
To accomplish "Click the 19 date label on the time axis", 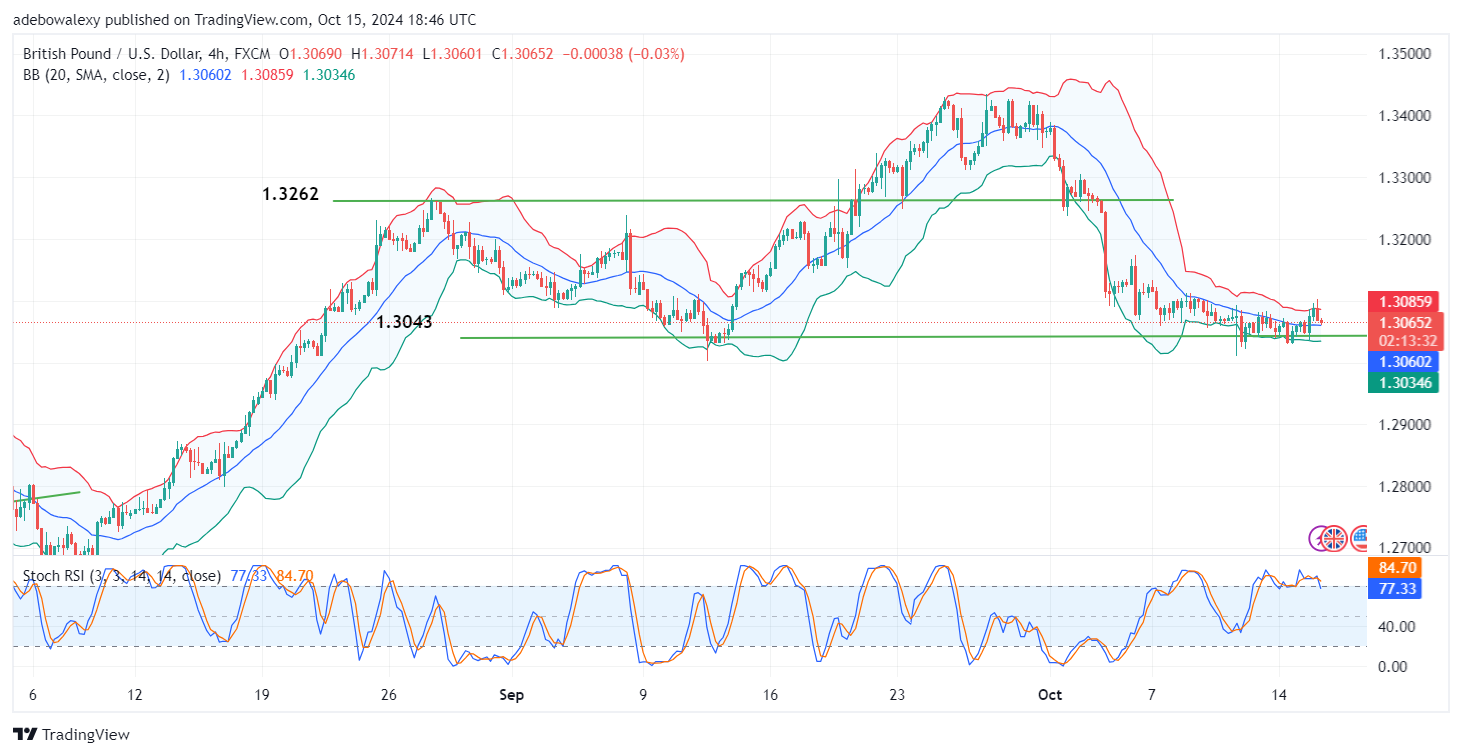I will tap(263, 694).
